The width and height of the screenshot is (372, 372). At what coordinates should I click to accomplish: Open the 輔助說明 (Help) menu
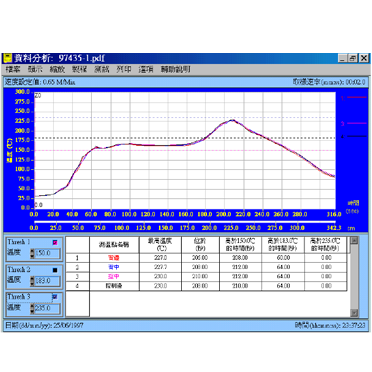[x=176, y=69]
